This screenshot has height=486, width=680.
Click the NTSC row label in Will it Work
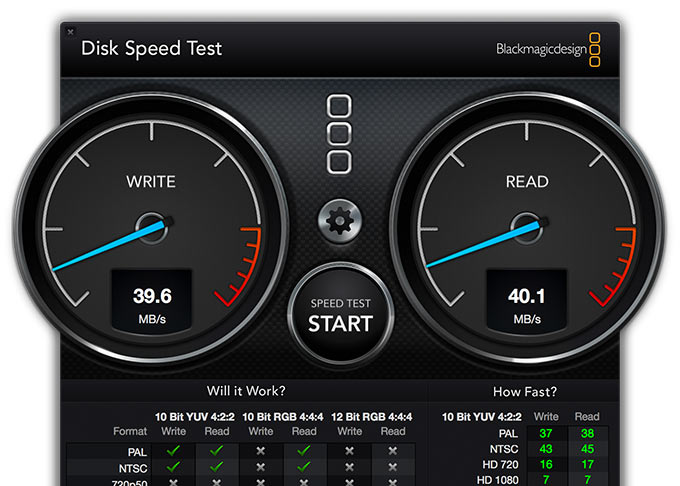pos(133,469)
